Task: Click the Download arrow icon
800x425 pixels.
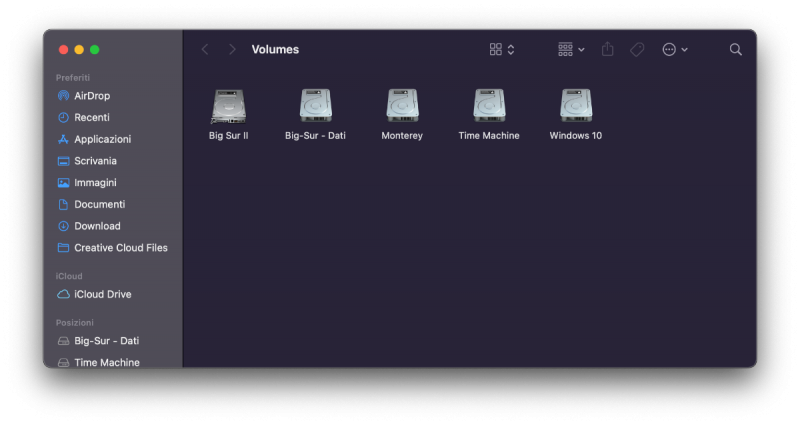Action: [x=63, y=226]
